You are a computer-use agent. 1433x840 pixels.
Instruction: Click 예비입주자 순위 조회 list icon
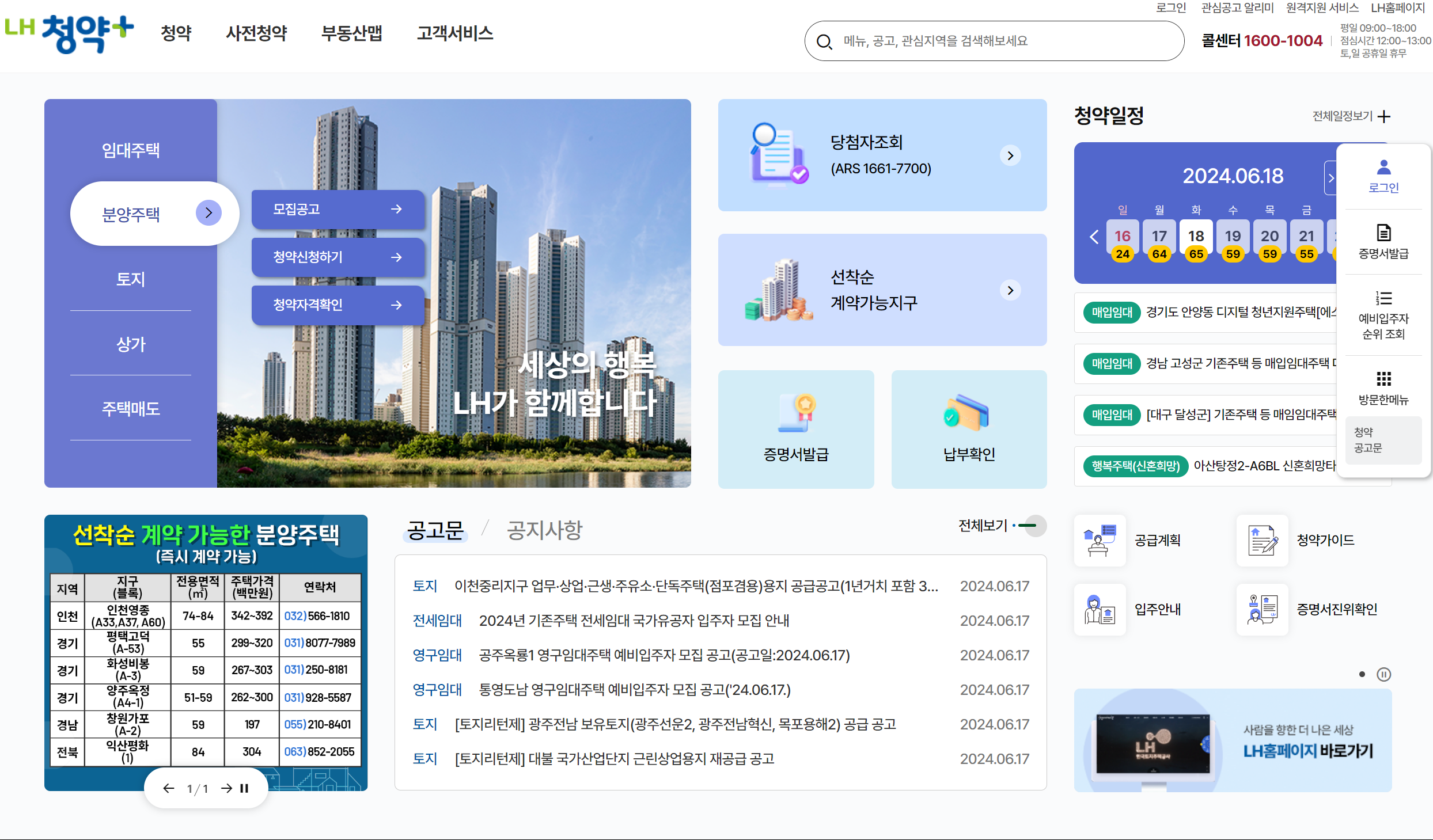[1383, 298]
